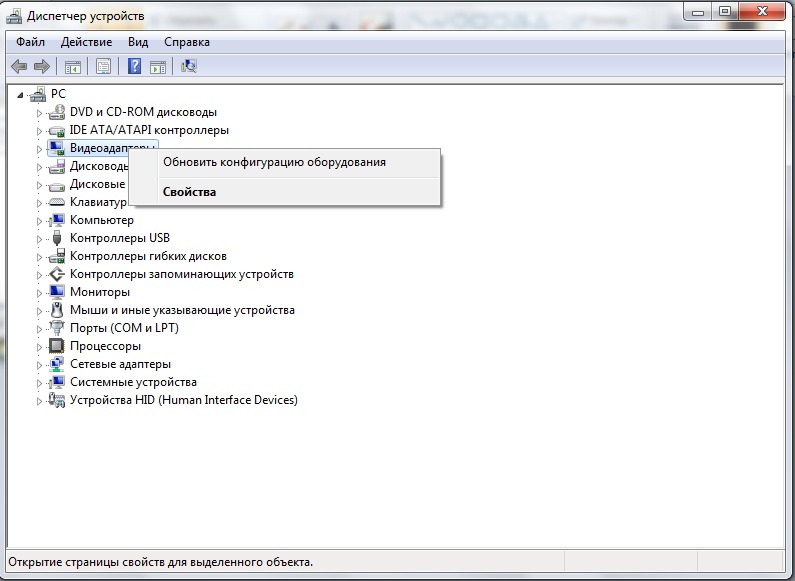The width and height of the screenshot is (795, 581).
Task: Click the Мыши mouse icon
Action: click(x=57, y=310)
